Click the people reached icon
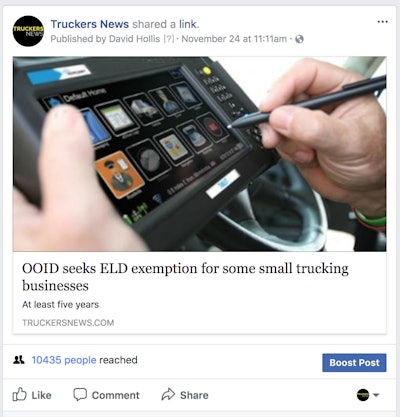The width and height of the screenshot is (400, 417). [x=19, y=360]
